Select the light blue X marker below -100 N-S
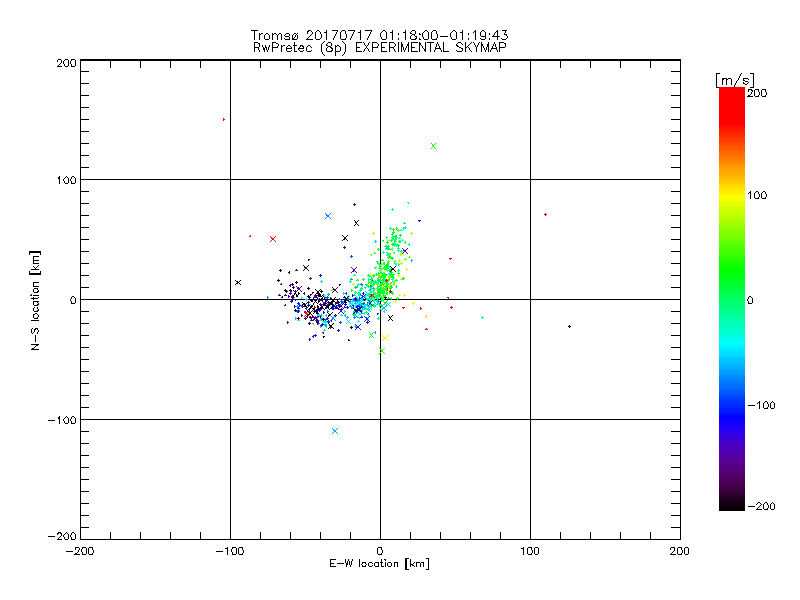This screenshot has width=800, height=600. coord(335,431)
